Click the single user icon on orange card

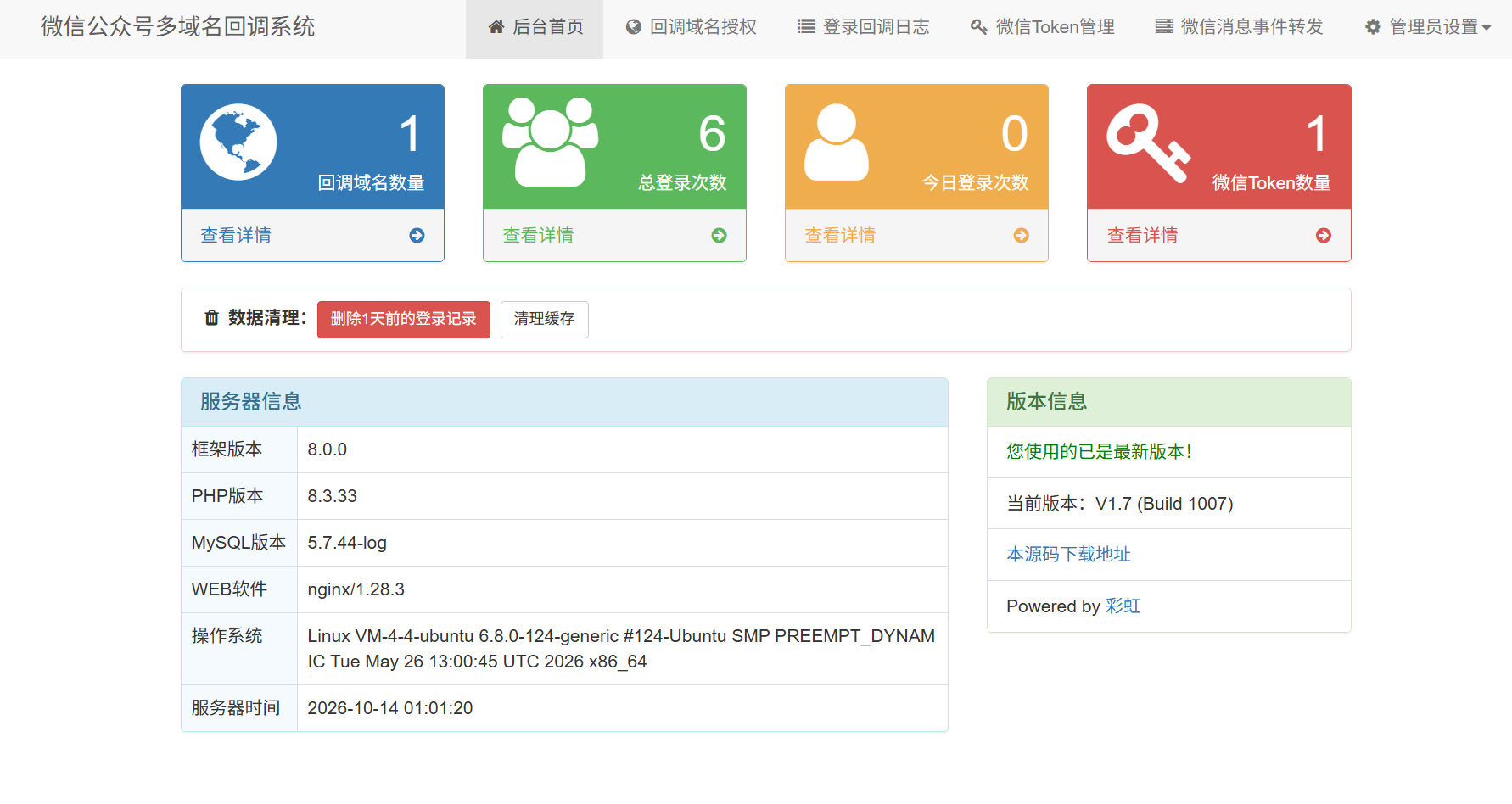tap(837, 142)
